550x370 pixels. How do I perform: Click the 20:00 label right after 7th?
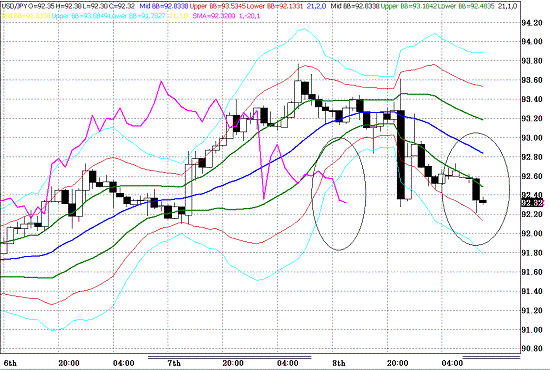[x=233, y=363]
